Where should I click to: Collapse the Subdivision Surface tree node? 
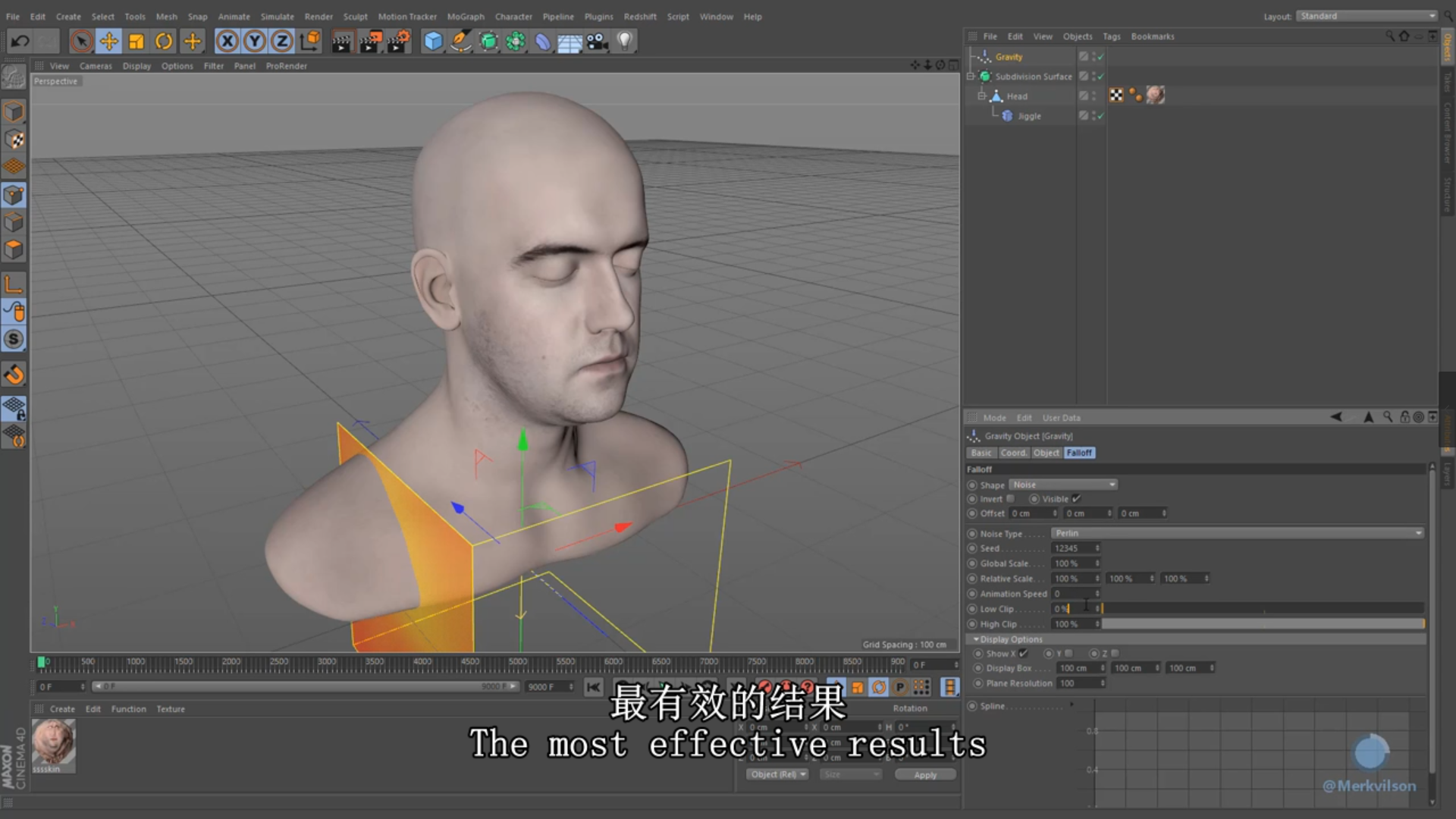(971, 77)
